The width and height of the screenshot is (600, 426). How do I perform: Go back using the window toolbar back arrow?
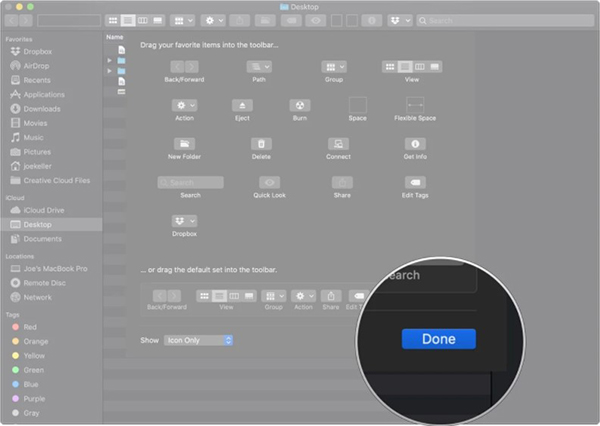(x=11, y=20)
